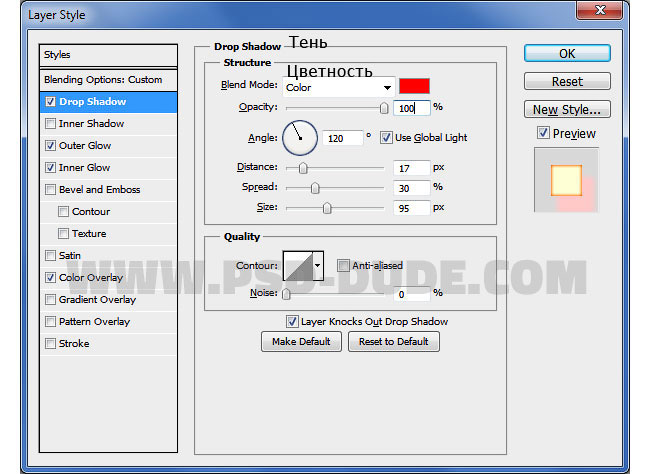Focus the Opacity value field

[412, 108]
